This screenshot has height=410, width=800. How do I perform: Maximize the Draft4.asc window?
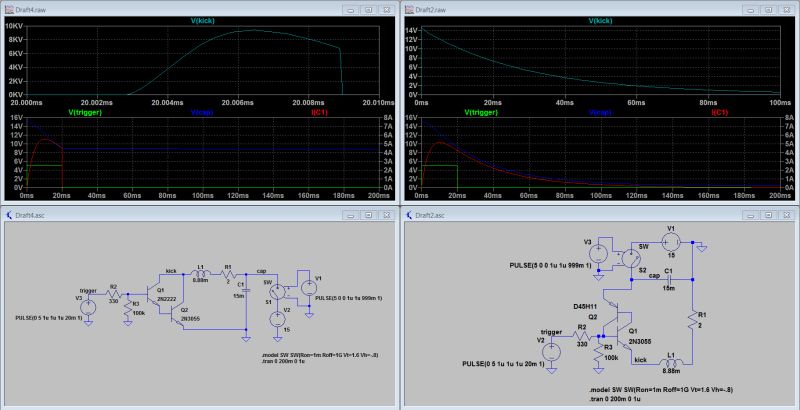click(368, 215)
